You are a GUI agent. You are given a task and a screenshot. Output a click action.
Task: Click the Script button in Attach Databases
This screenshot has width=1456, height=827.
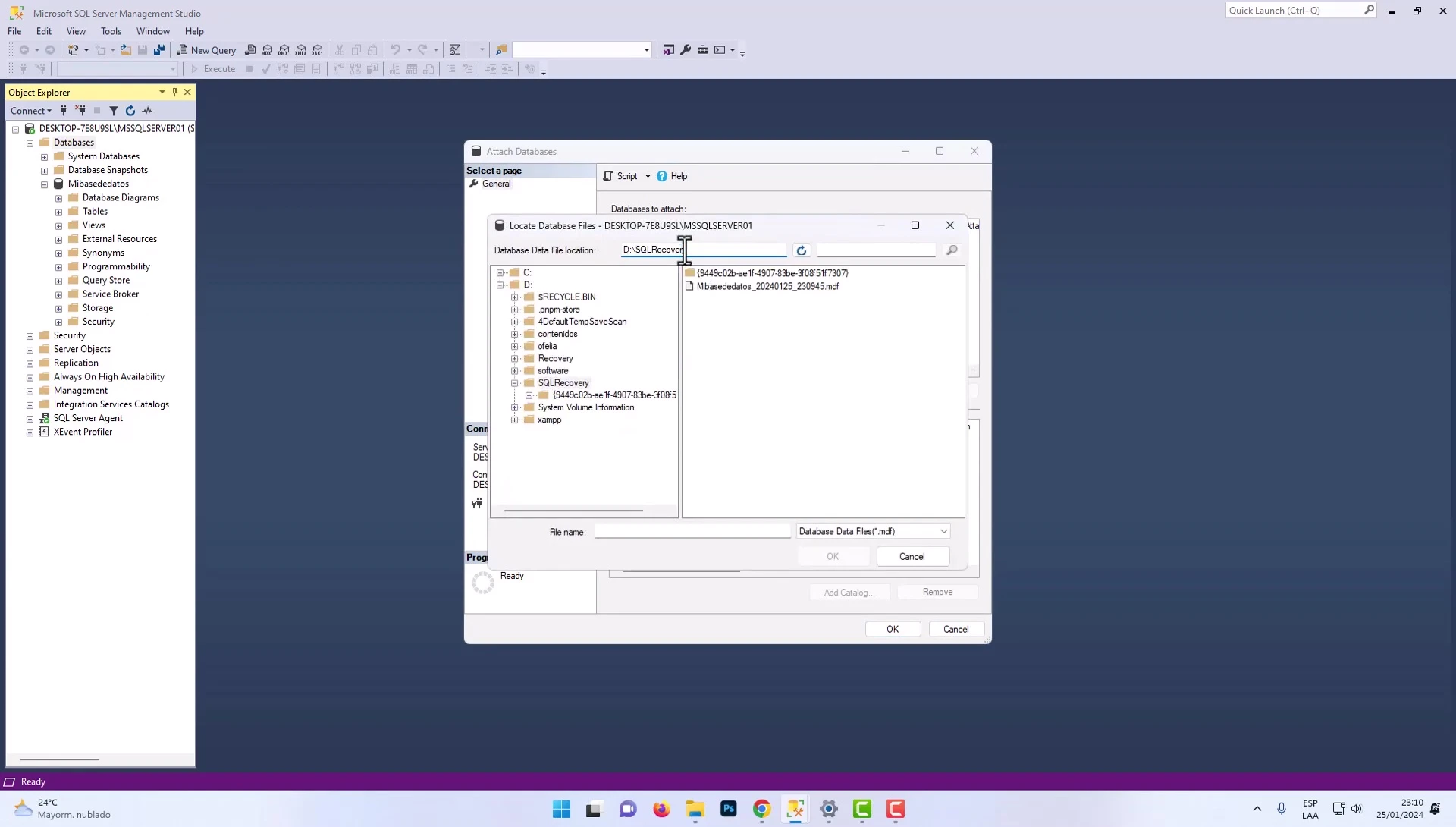621,176
